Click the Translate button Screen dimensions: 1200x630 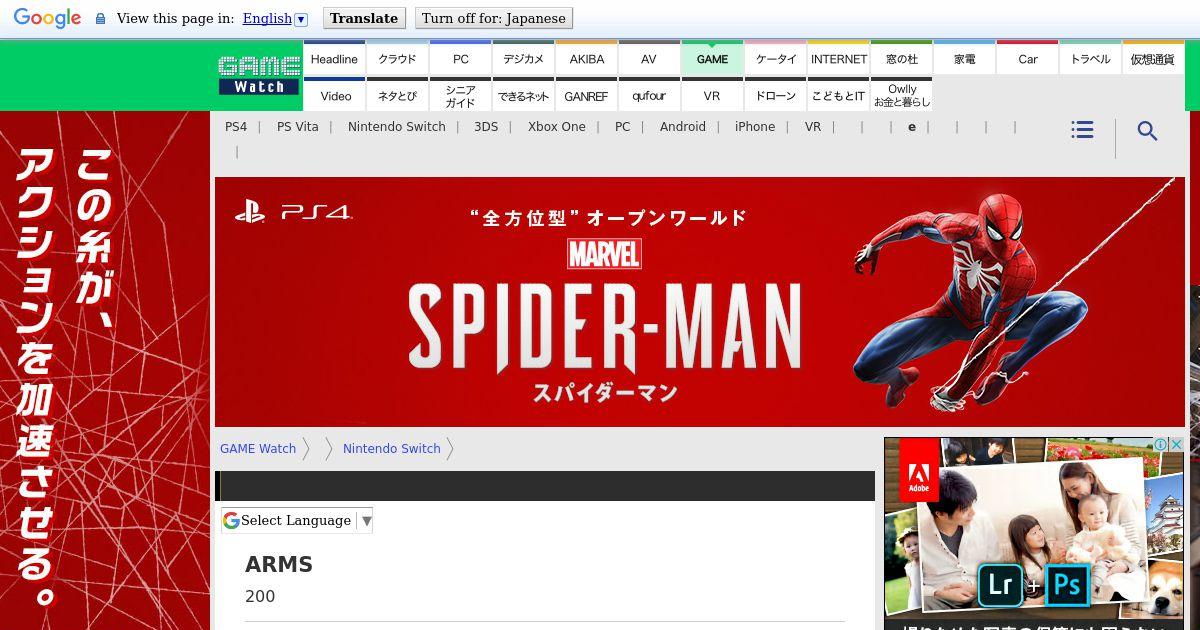(x=364, y=18)
